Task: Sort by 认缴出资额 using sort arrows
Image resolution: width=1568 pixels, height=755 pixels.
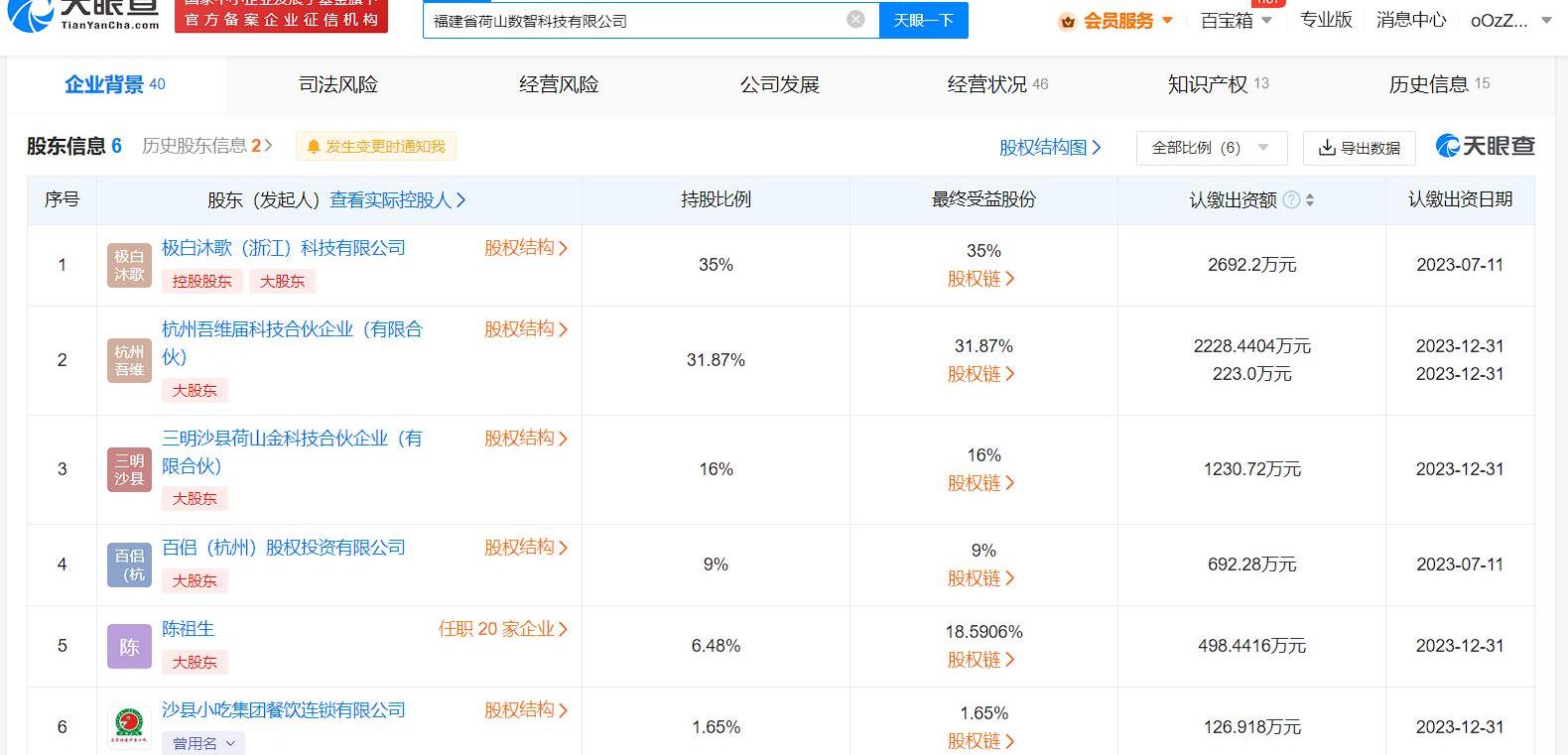Action: tap(1310, 200)
